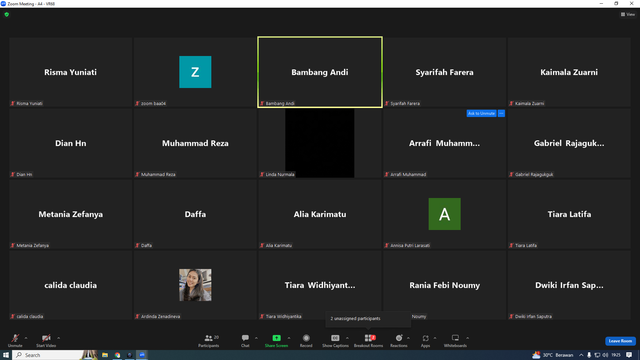Open the Reactions menu
Screen dimensions: 640x360
coord(399,340)
